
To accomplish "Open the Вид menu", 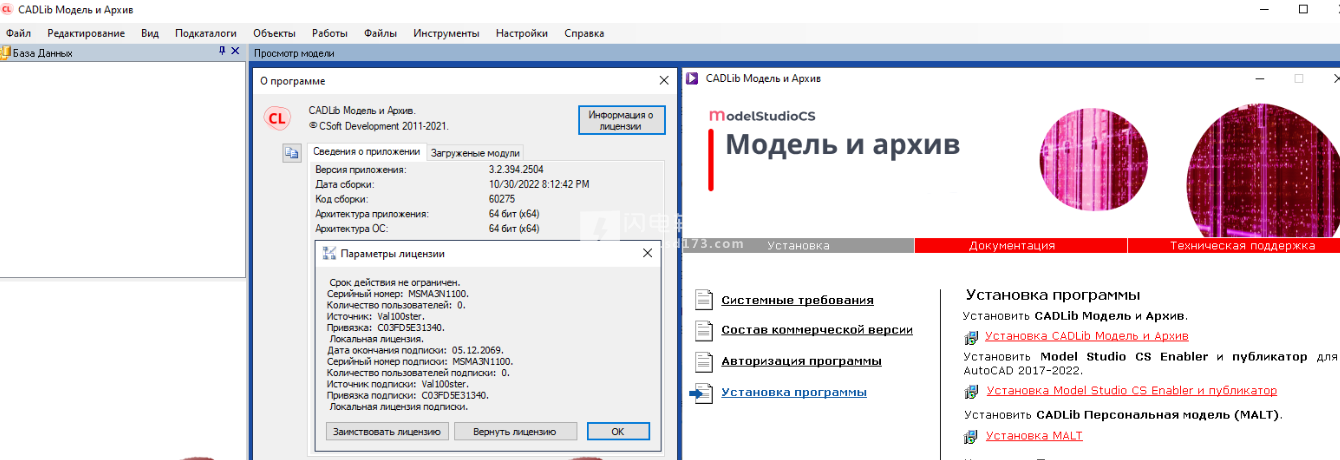I will coord(150,33).
